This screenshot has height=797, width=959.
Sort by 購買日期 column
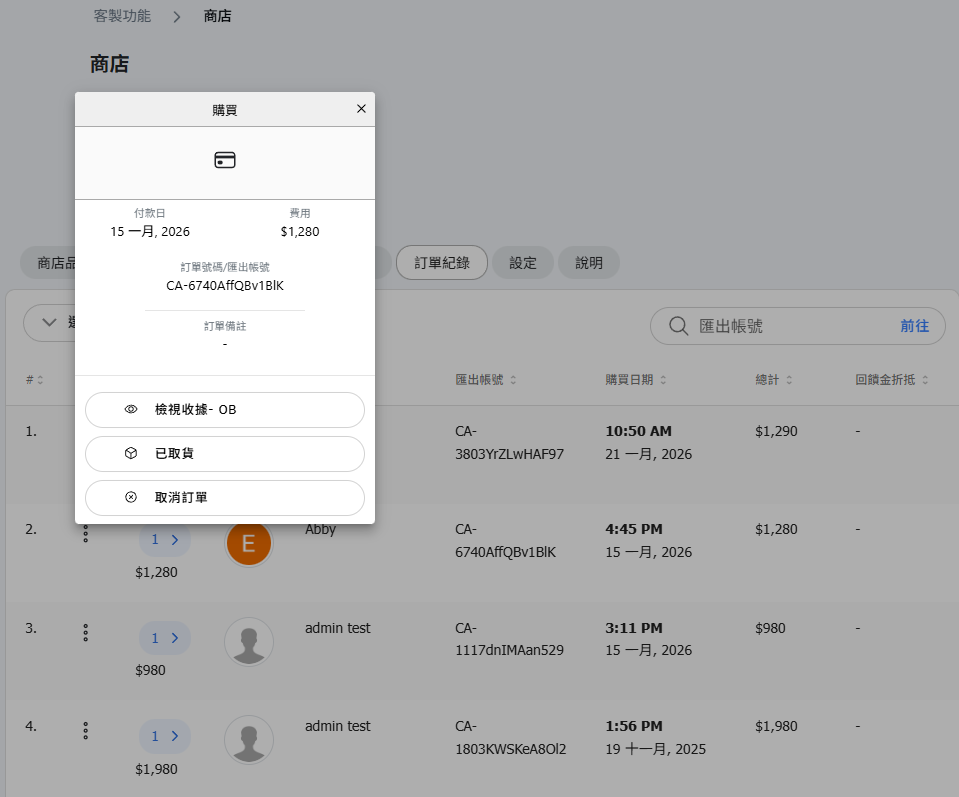click(x=634, y=380)
